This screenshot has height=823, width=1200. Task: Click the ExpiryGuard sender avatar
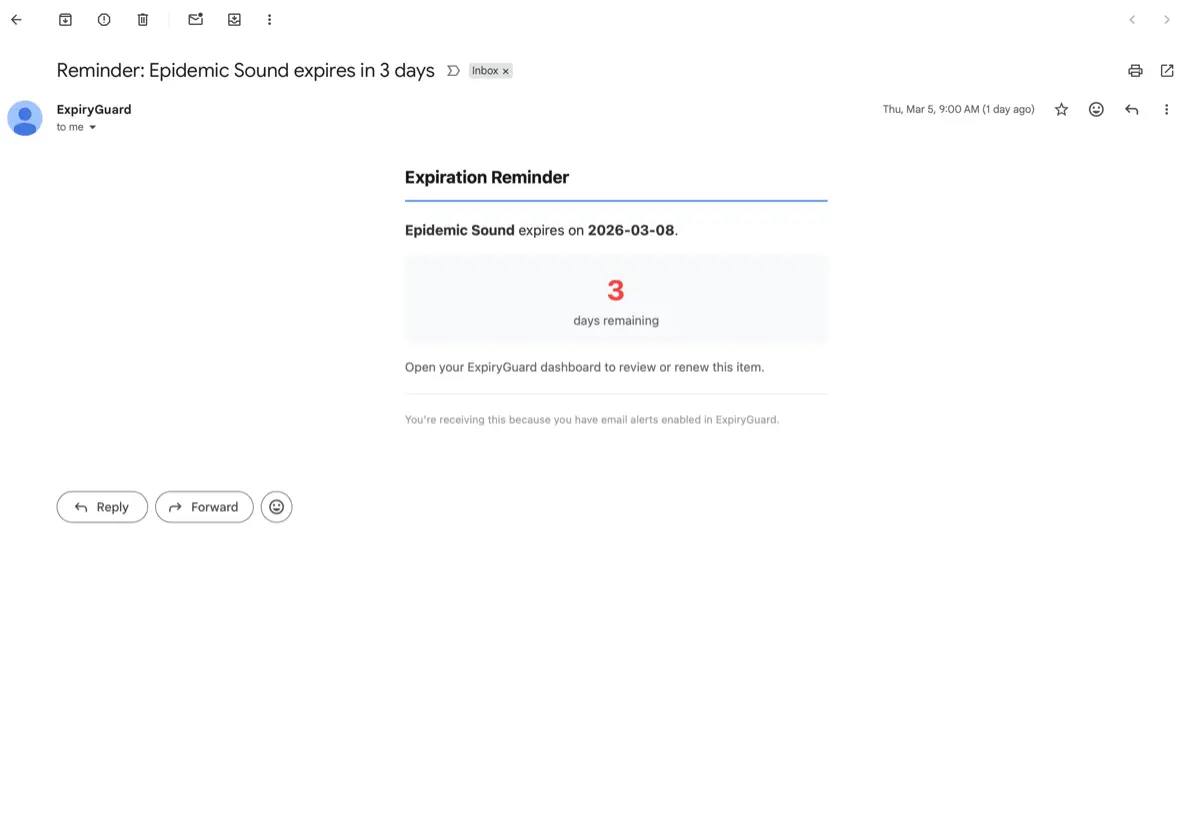point(25,118)
